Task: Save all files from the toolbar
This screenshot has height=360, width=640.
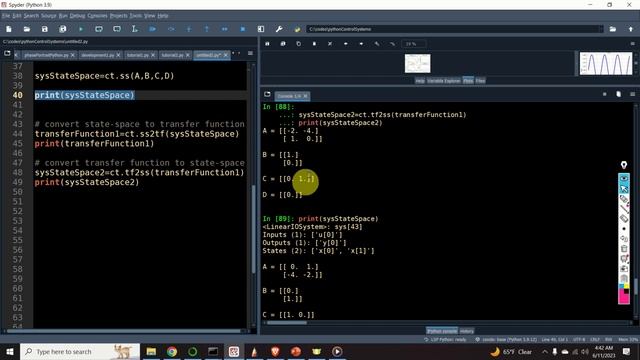Action: pyautogui.click(x=62, y=29)
